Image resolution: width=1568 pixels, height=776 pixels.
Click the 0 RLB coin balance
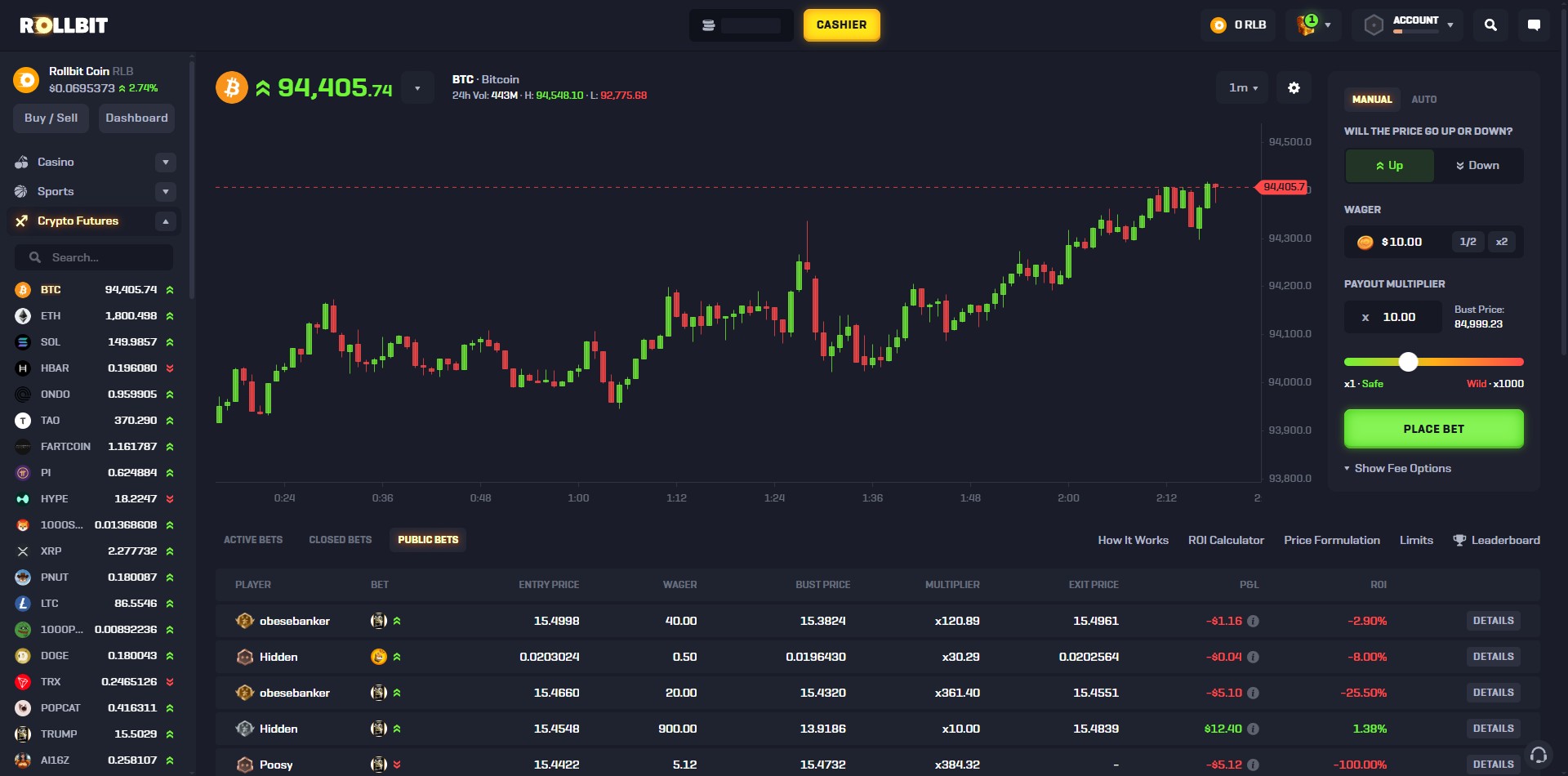(1239, 25)
